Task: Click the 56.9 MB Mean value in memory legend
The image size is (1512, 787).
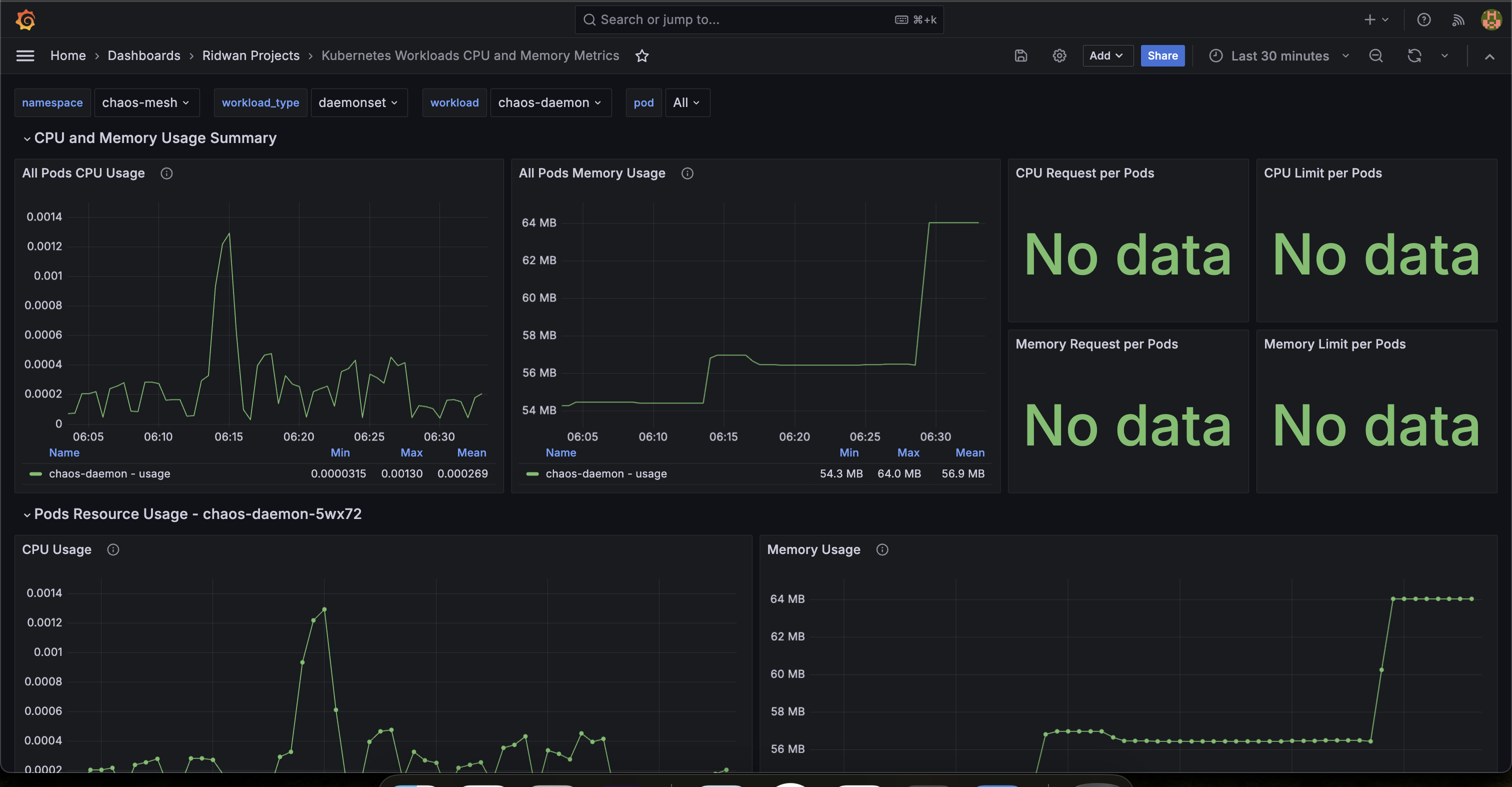Action: click(963, 473)
